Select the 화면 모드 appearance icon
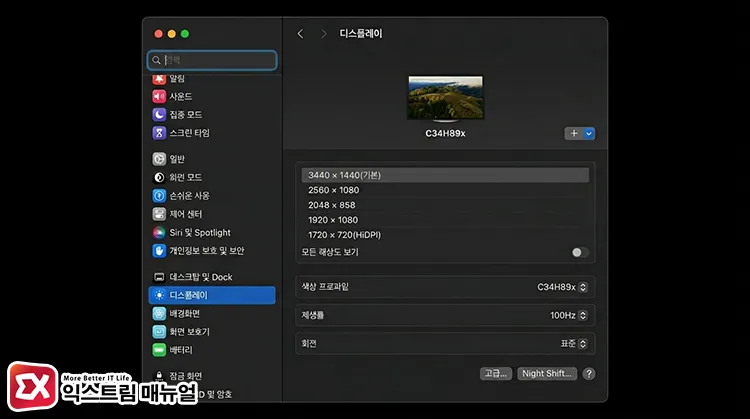 pos(159,177)
